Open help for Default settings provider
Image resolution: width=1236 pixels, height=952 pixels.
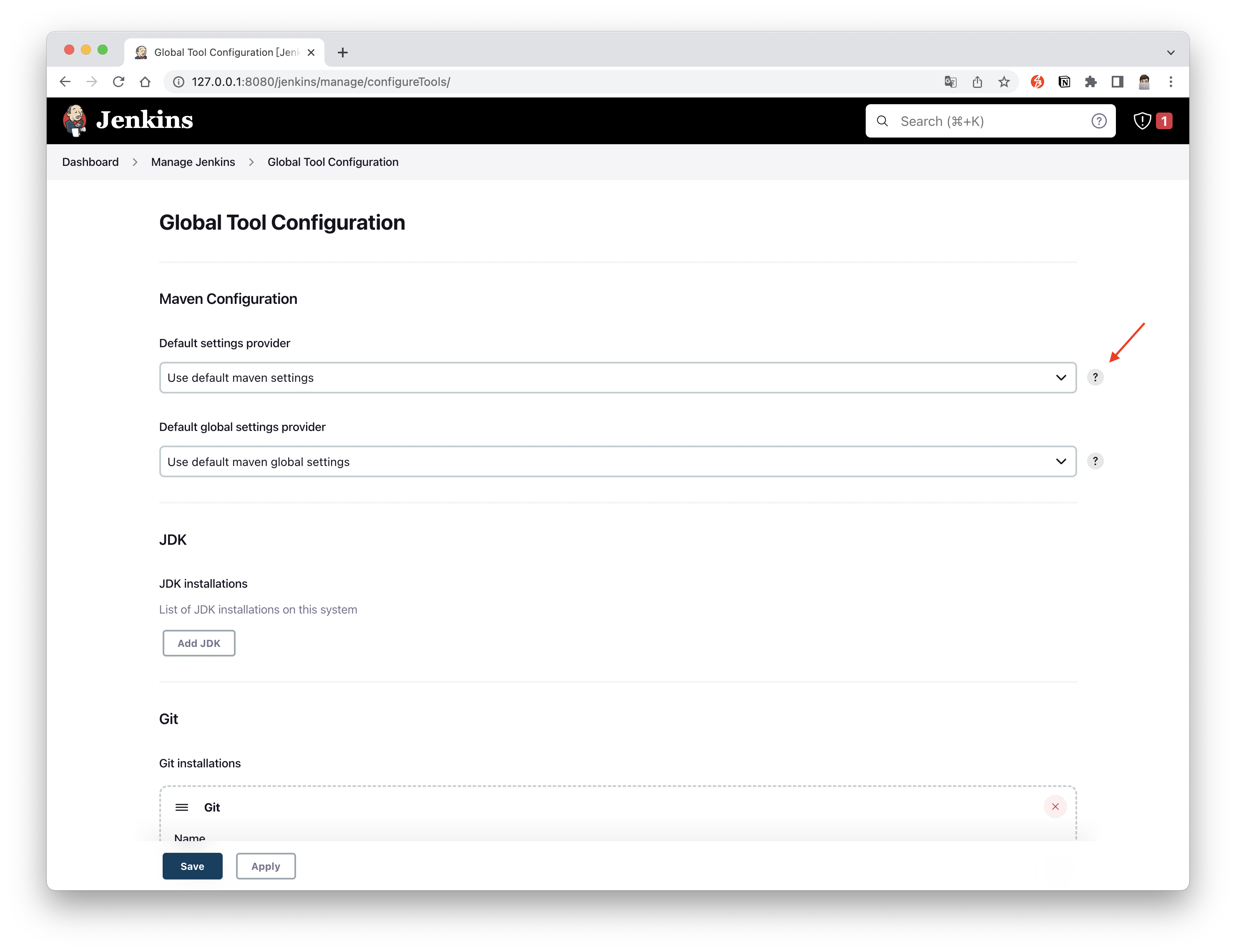click(1095, 377)
